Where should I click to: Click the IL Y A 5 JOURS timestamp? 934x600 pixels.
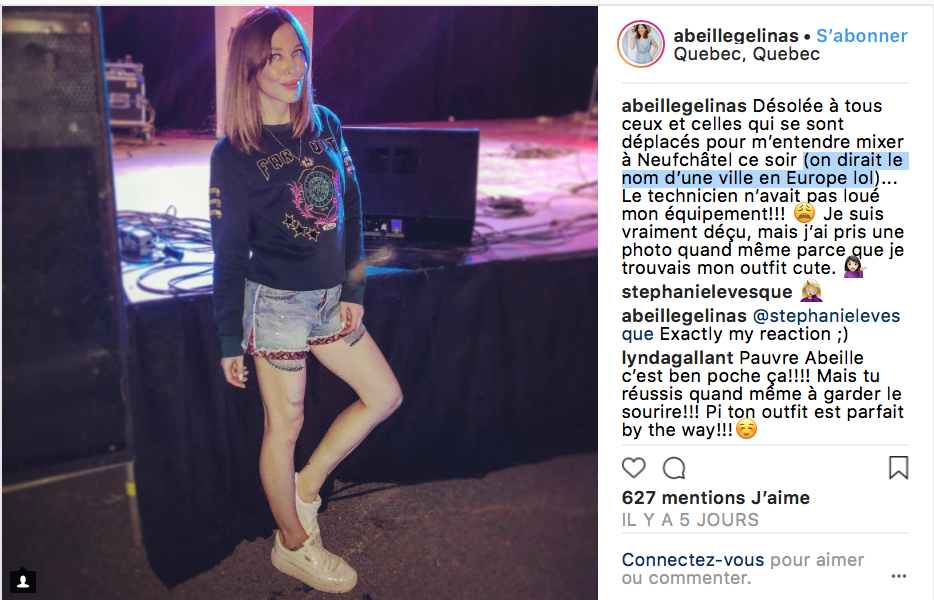(690, 520)
